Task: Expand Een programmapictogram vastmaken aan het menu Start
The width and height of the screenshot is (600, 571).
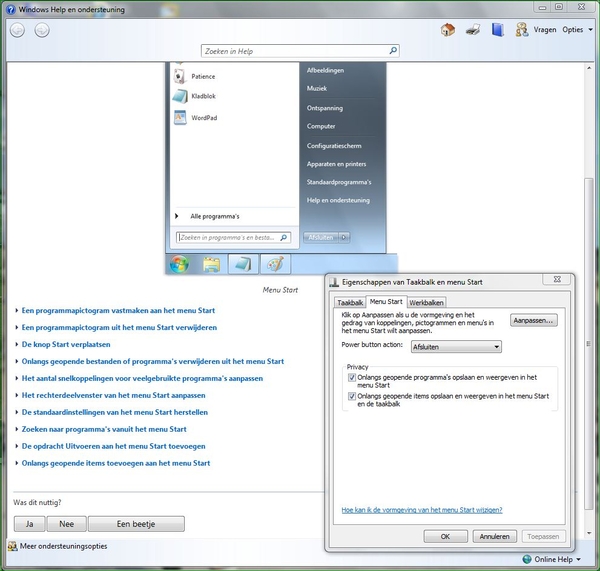Action: click(118, 310)
